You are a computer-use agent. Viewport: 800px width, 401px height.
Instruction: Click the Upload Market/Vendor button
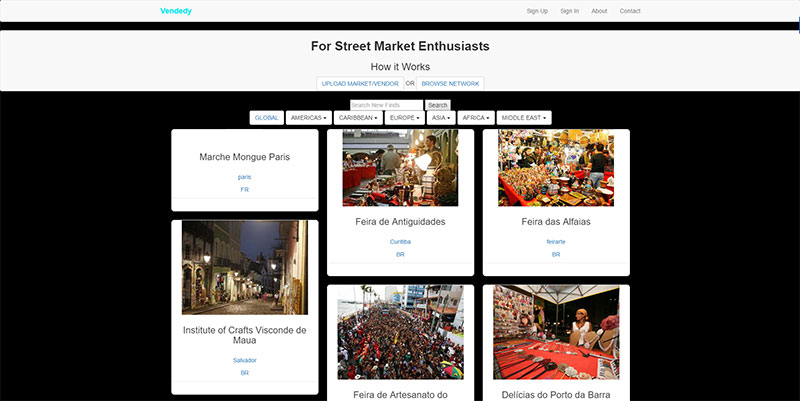[360, 84]
